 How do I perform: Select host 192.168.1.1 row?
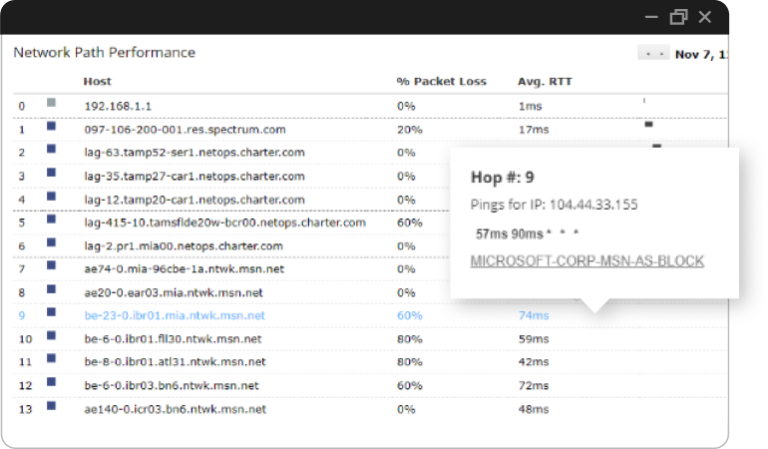[x=116, y=105]
